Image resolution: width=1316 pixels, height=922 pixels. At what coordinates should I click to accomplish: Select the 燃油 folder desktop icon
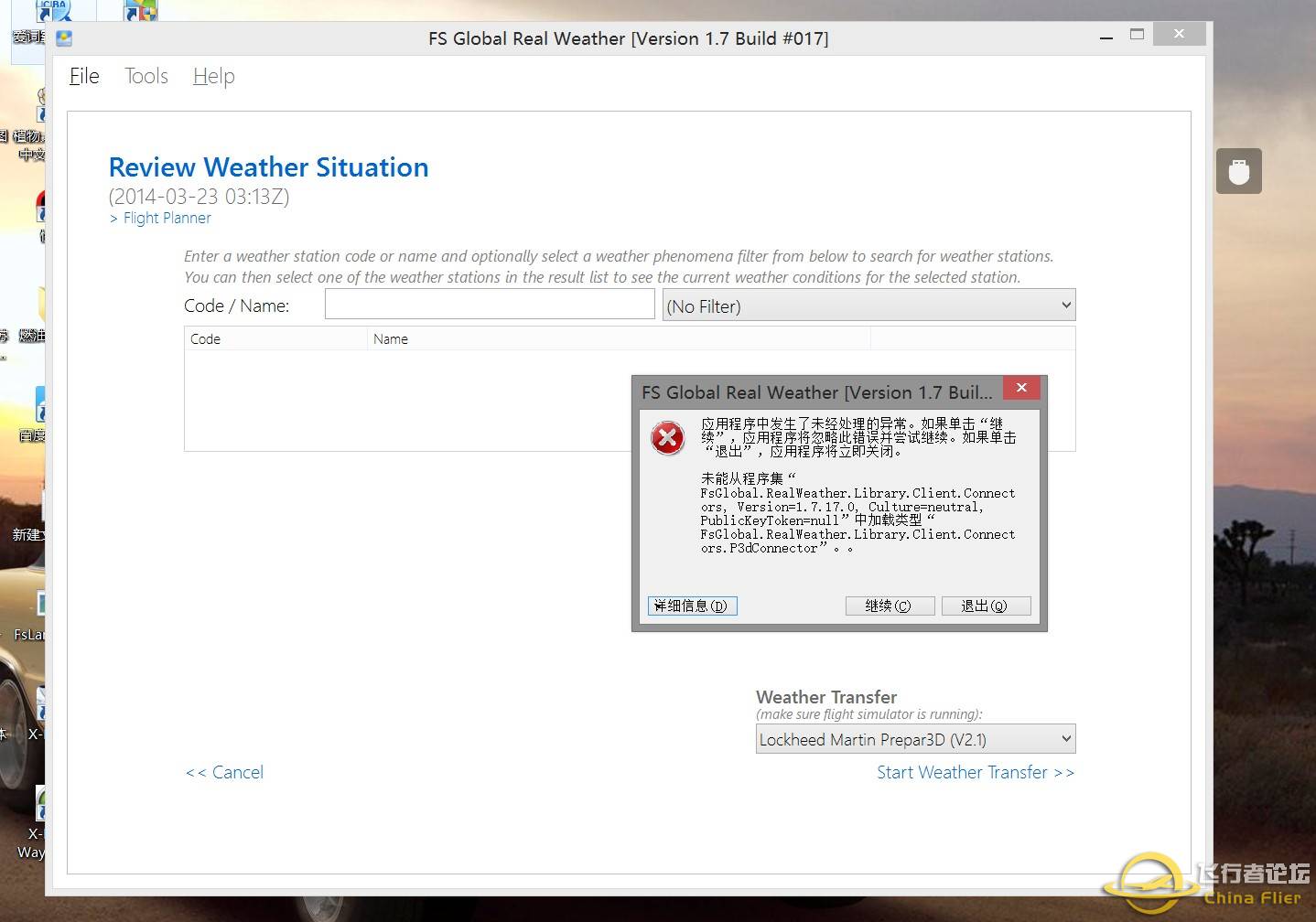[33, 316]
